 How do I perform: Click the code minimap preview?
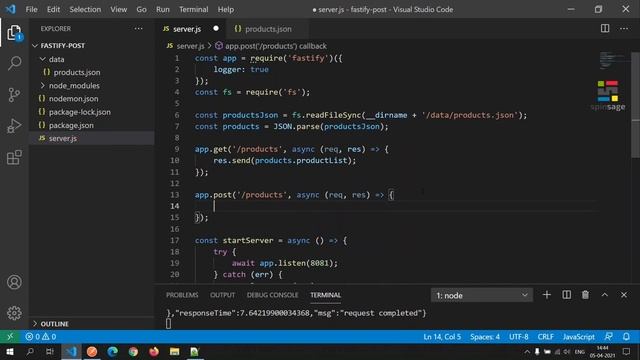coord(614,60)
